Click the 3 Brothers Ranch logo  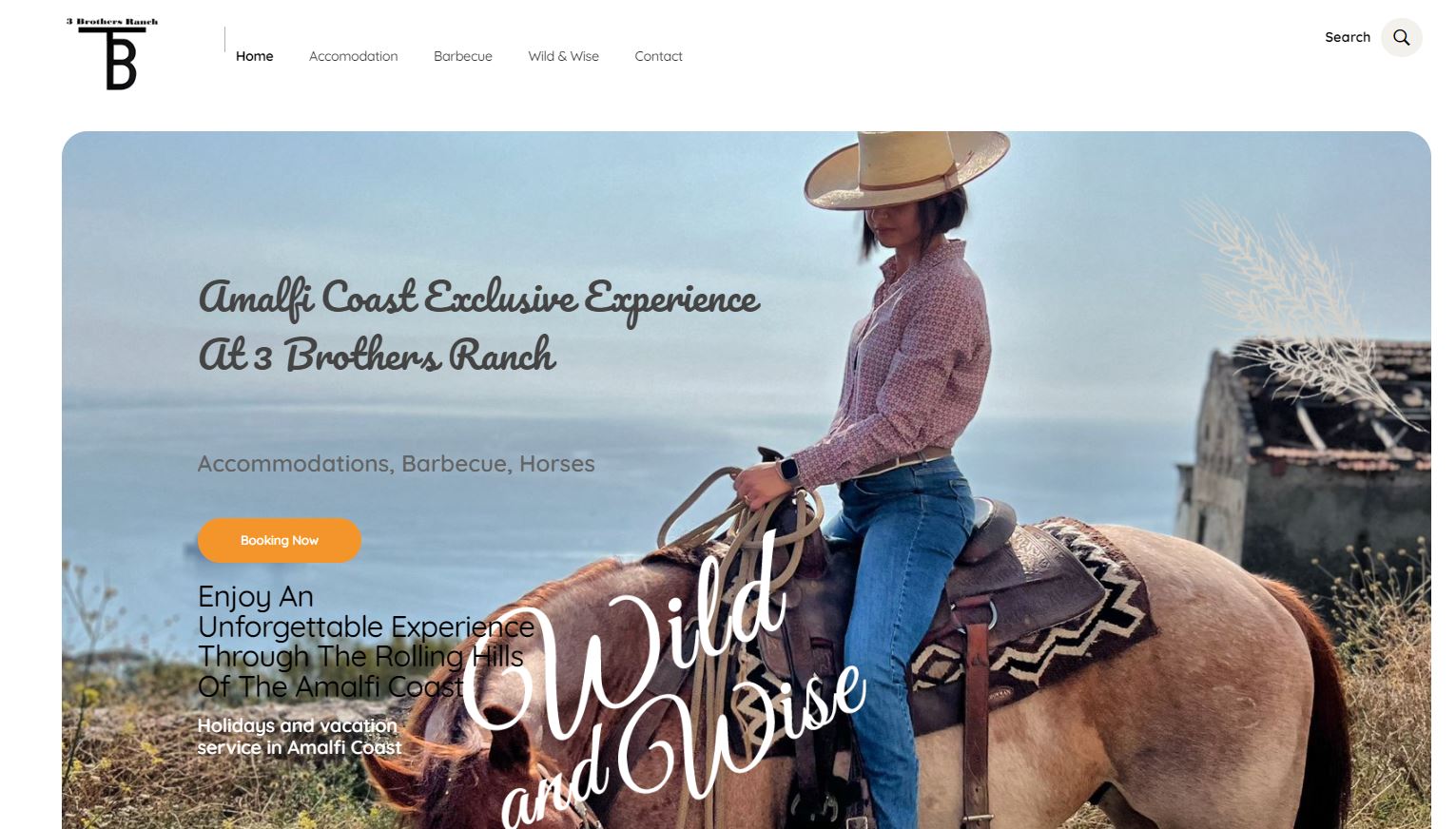click(x=112, y=53)
